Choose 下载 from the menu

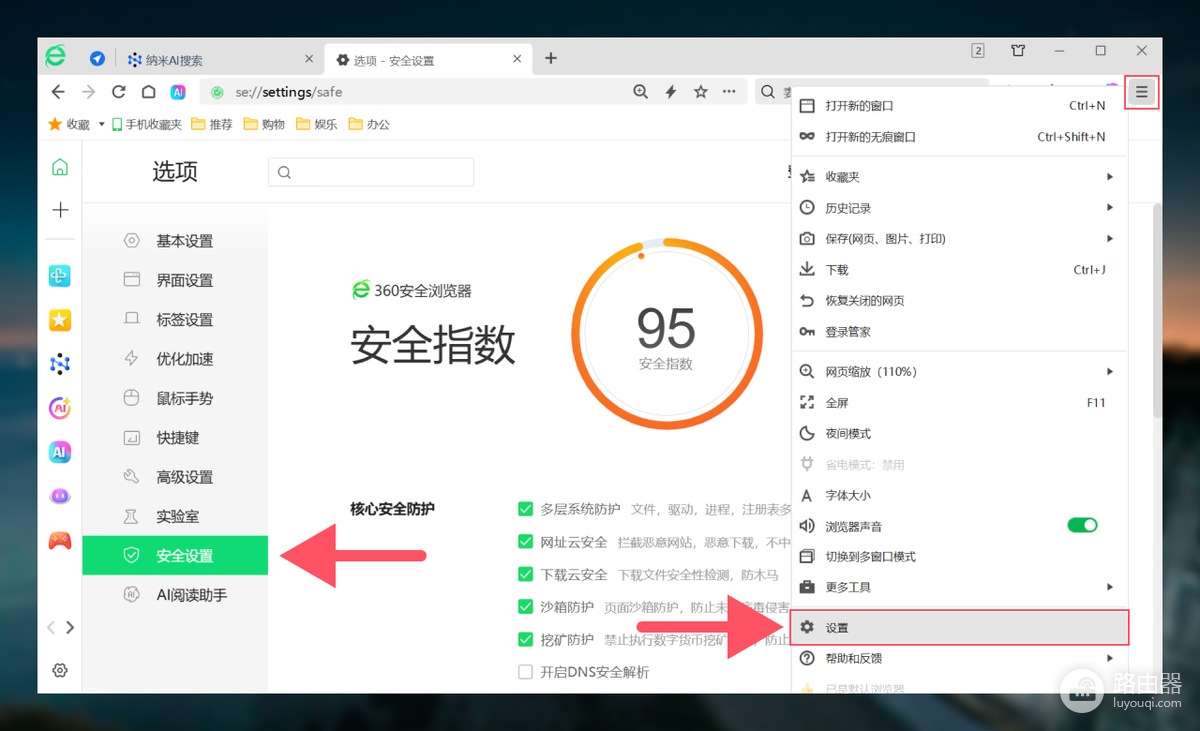click(960, 270)
